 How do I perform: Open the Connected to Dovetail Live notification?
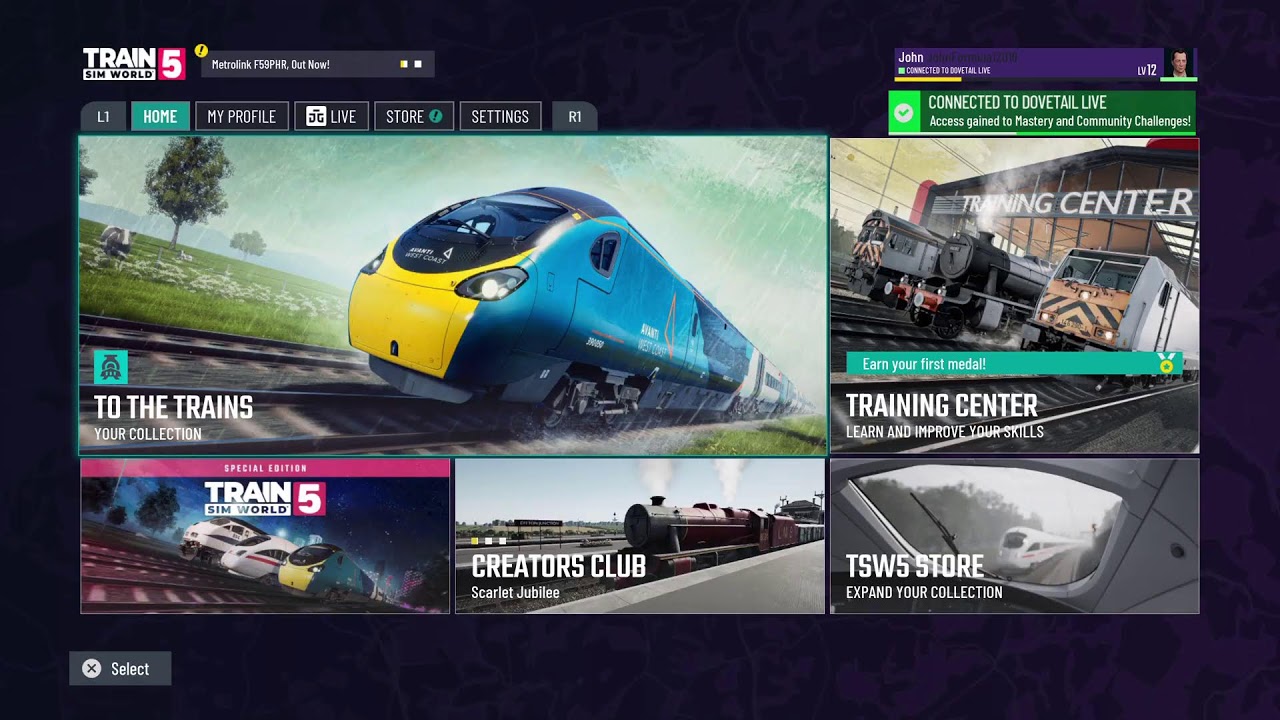[1041, 112]
